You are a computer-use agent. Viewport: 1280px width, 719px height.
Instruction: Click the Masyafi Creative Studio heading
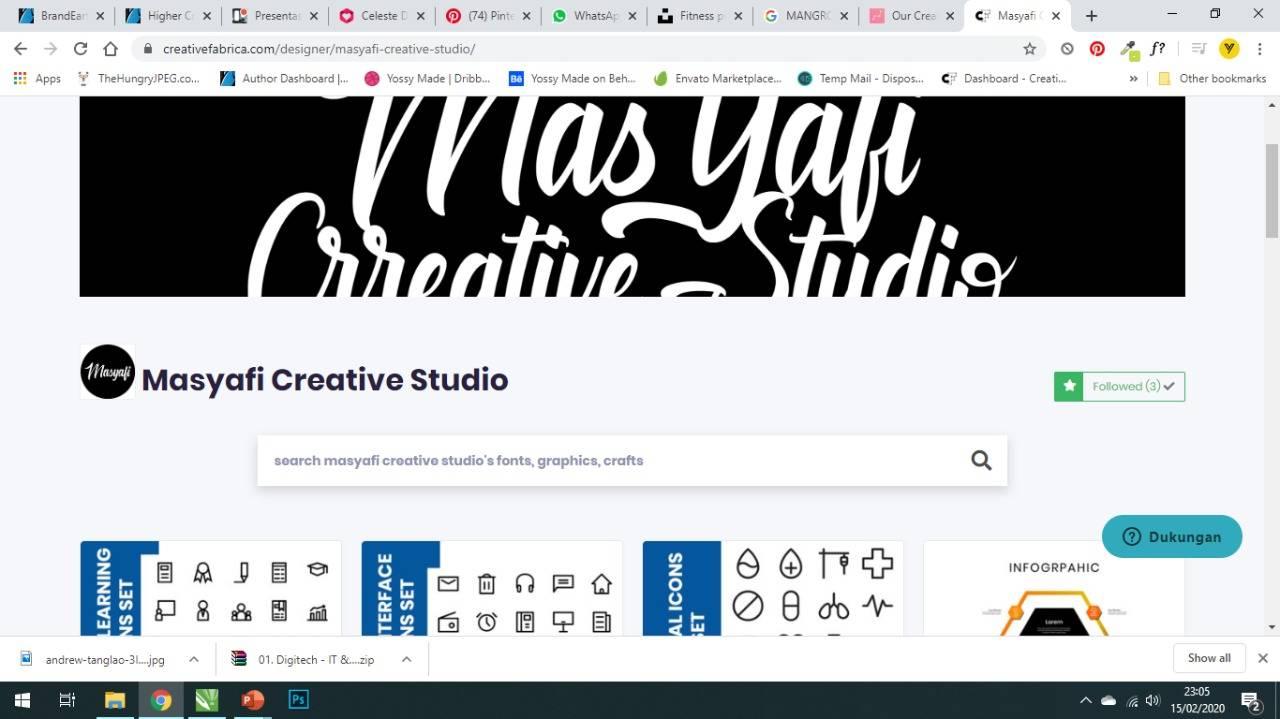point(325,380)
